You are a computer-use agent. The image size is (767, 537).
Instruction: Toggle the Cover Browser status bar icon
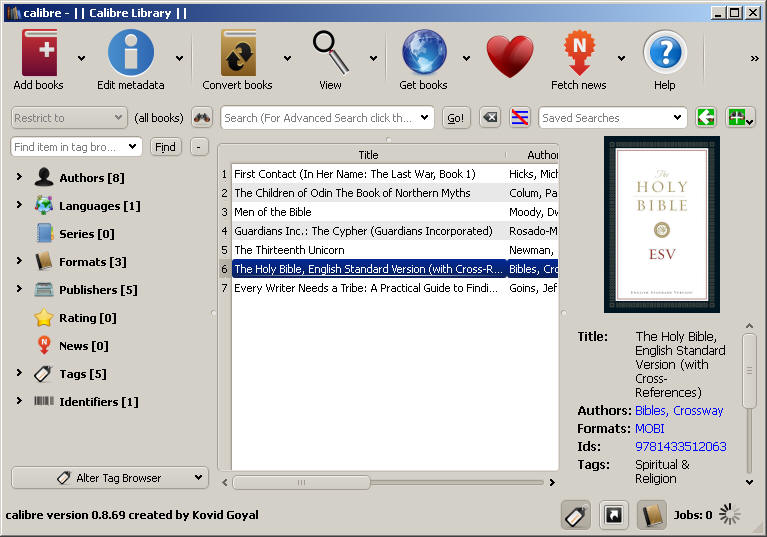613,515
